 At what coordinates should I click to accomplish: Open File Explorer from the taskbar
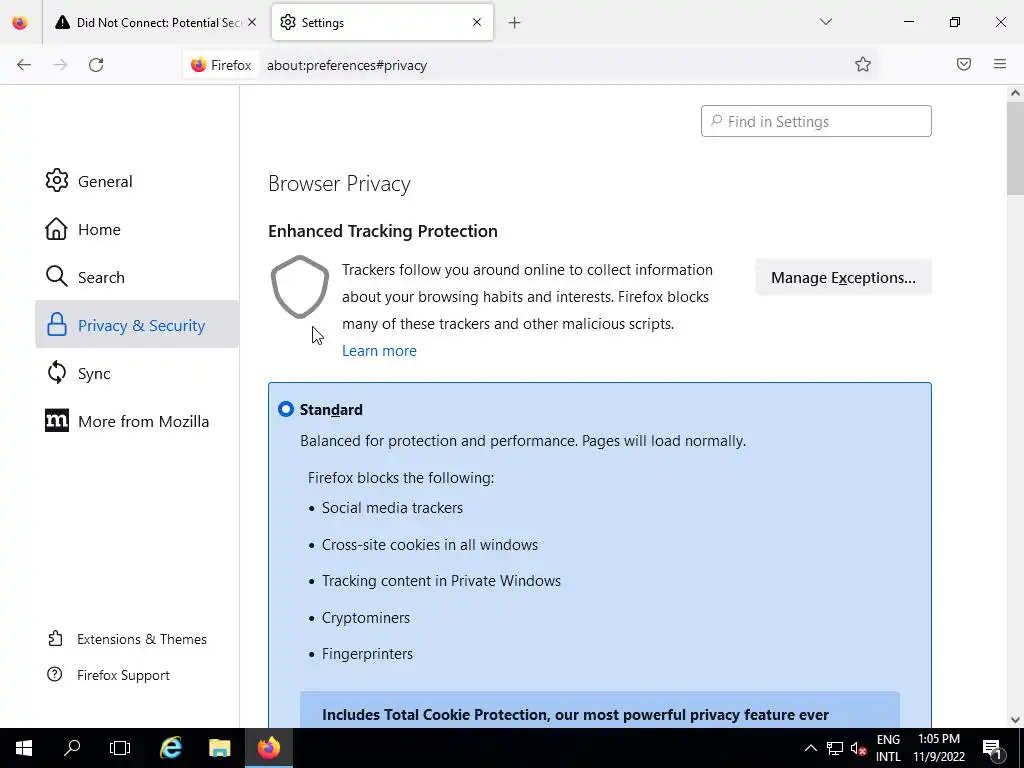click(219, 748)
